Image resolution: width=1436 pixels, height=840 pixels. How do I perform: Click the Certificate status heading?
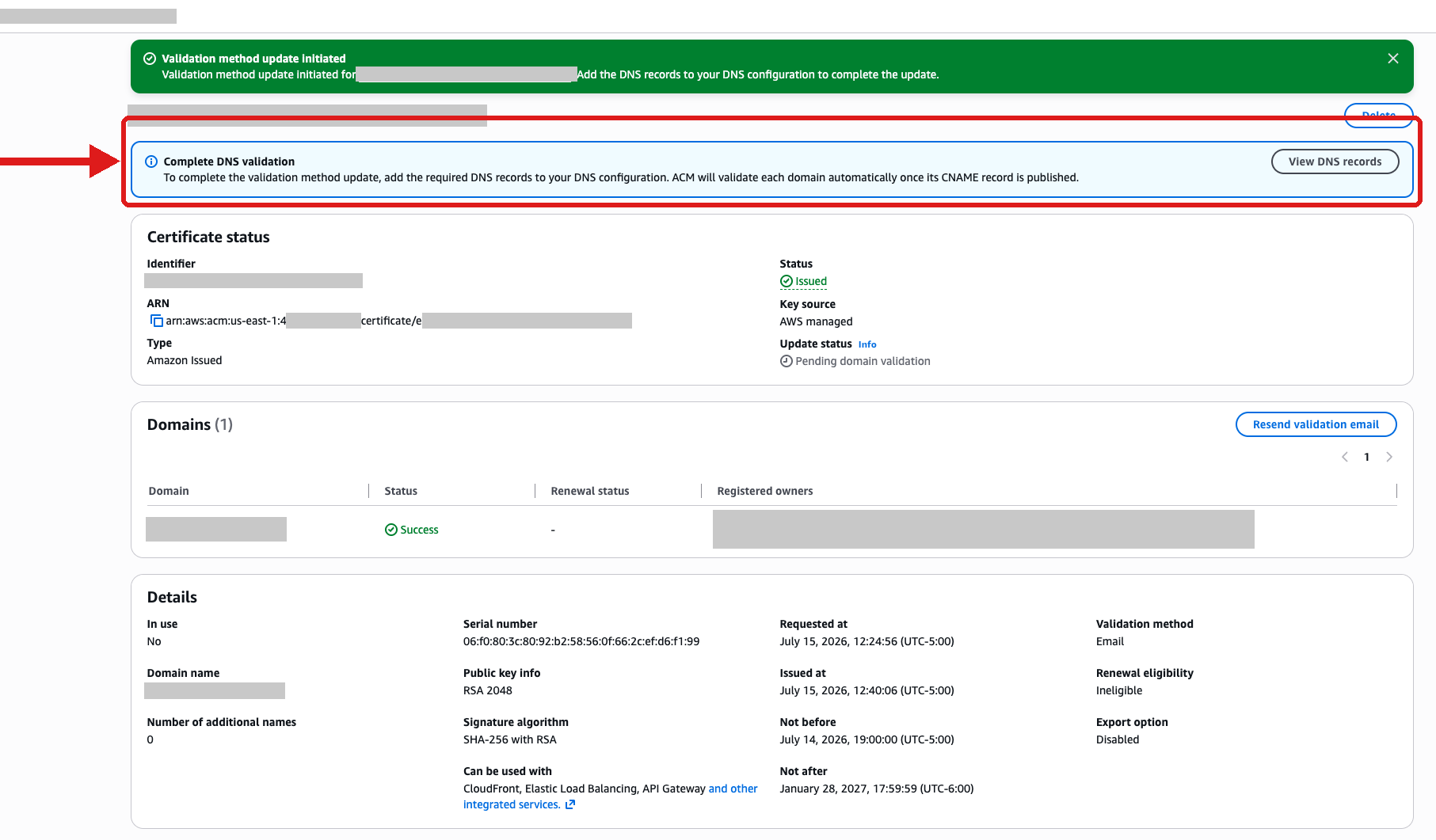(x=208, y=237)
